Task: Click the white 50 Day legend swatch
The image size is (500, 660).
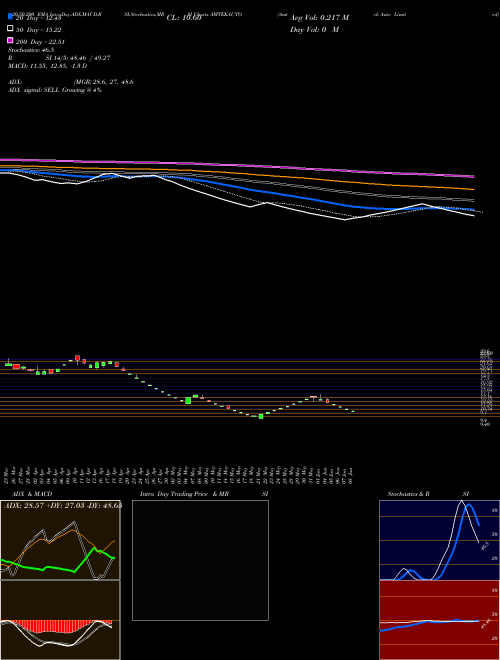Action: [10, 29]
